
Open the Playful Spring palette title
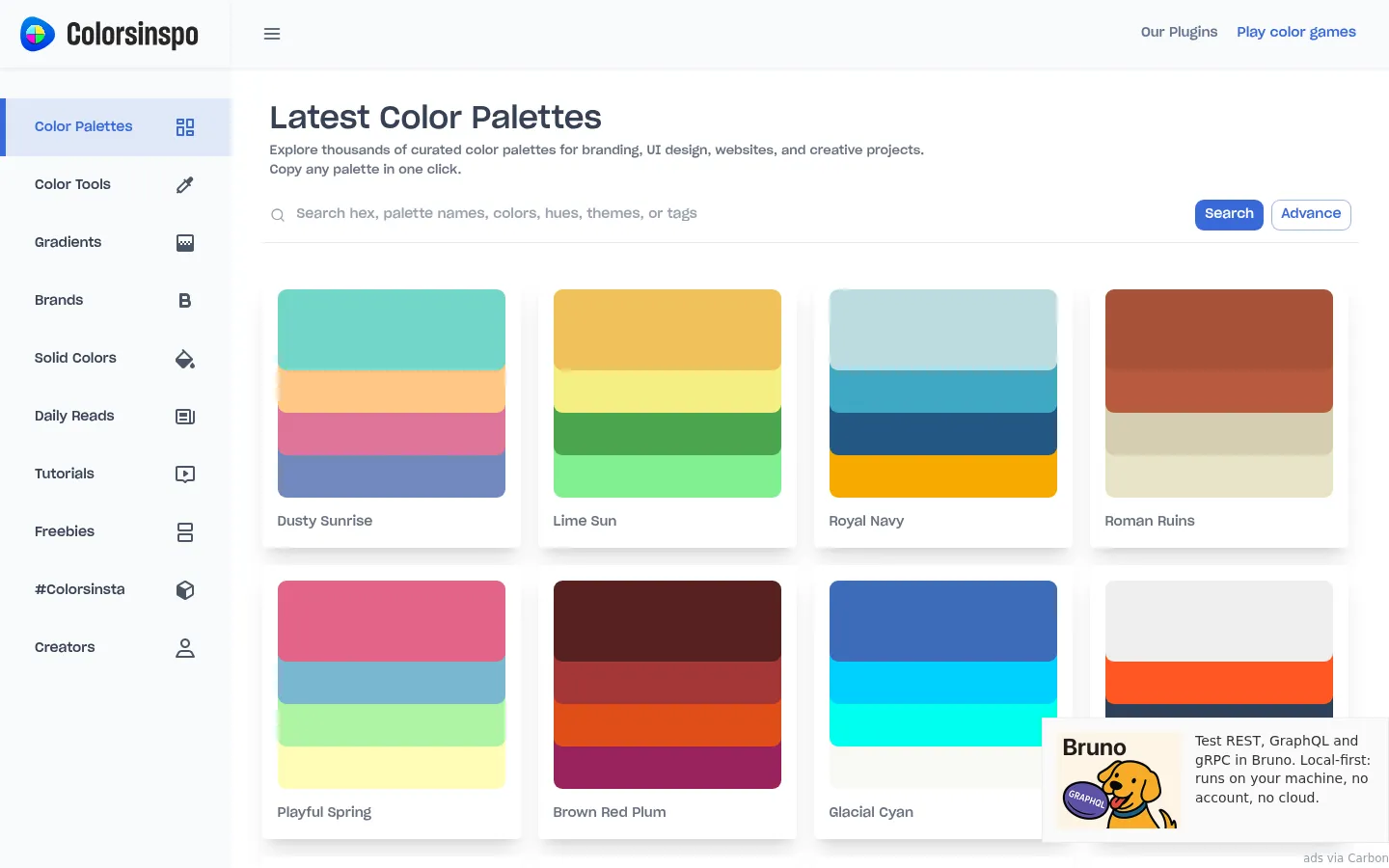pyautogui.click(x=324, y=812)
